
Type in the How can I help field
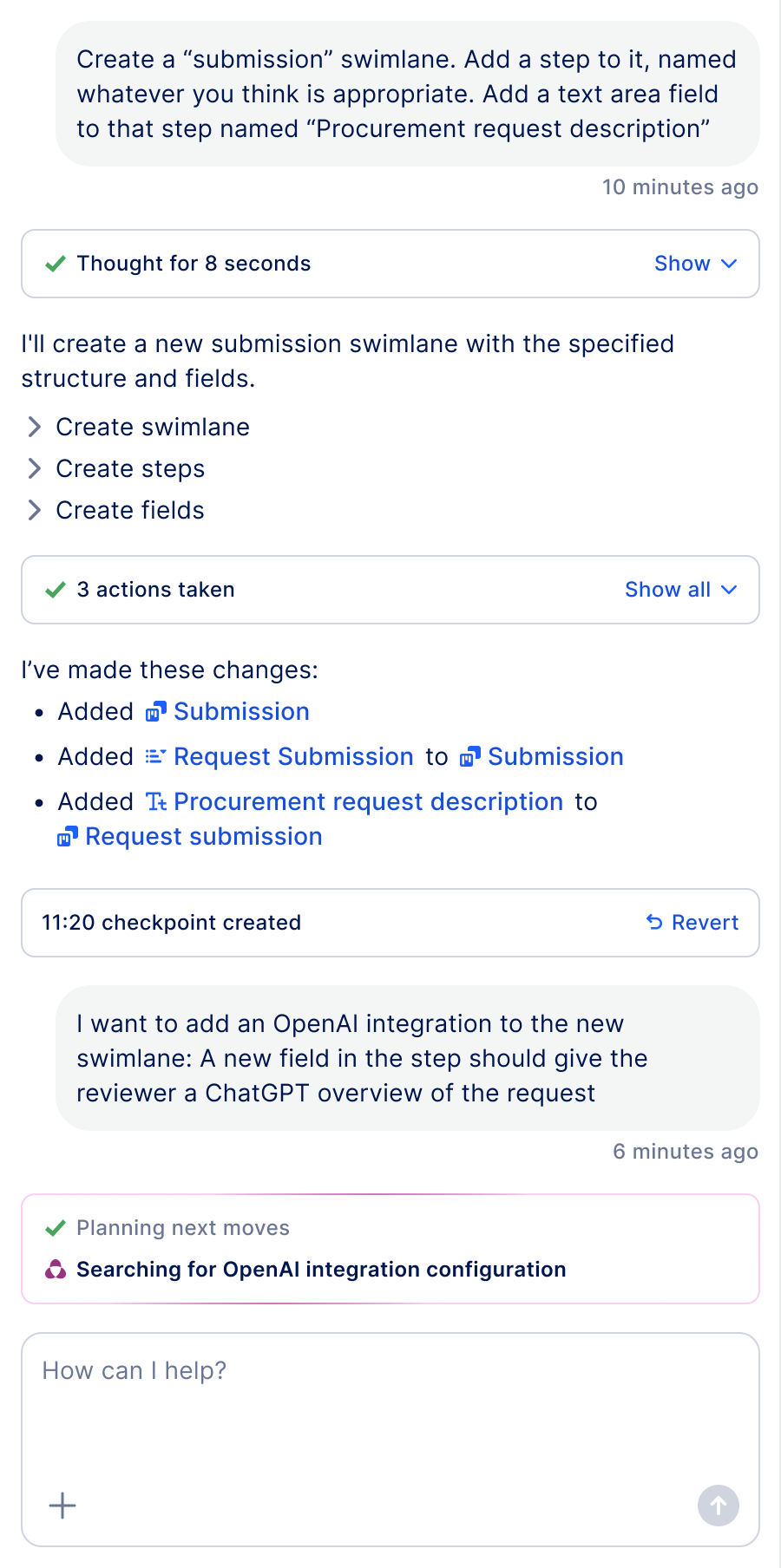coord(390,1405)
